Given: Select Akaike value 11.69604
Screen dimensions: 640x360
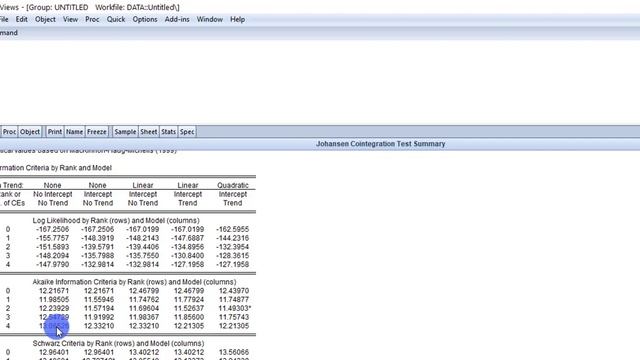Looking at the screenshot, I should [x=144, y=308].
